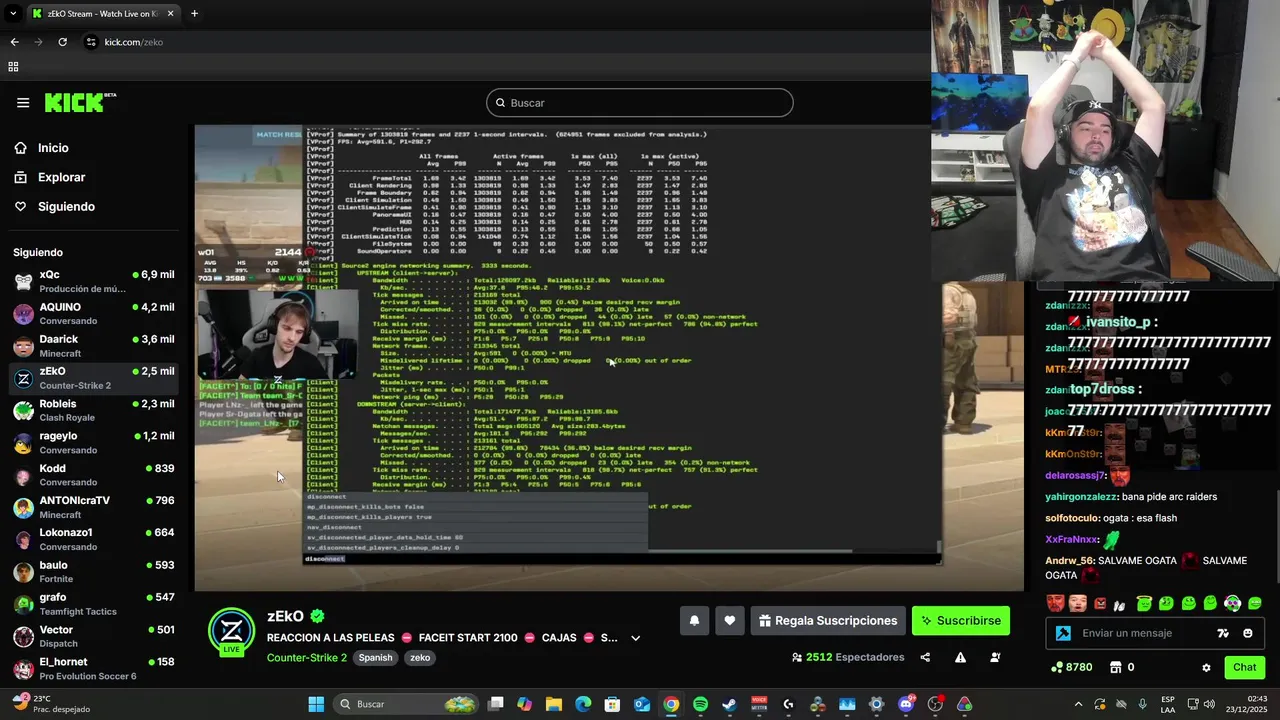Image resolution: width=1280 pixels, height=720 pixels.
Task: Open the tab search dropdown arrow
Action: tap(13, 14)
